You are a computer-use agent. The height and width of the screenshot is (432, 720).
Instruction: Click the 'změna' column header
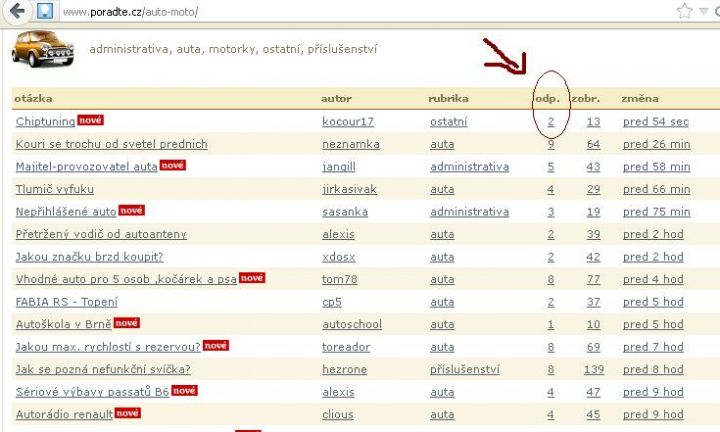click(x=640, y=98)
